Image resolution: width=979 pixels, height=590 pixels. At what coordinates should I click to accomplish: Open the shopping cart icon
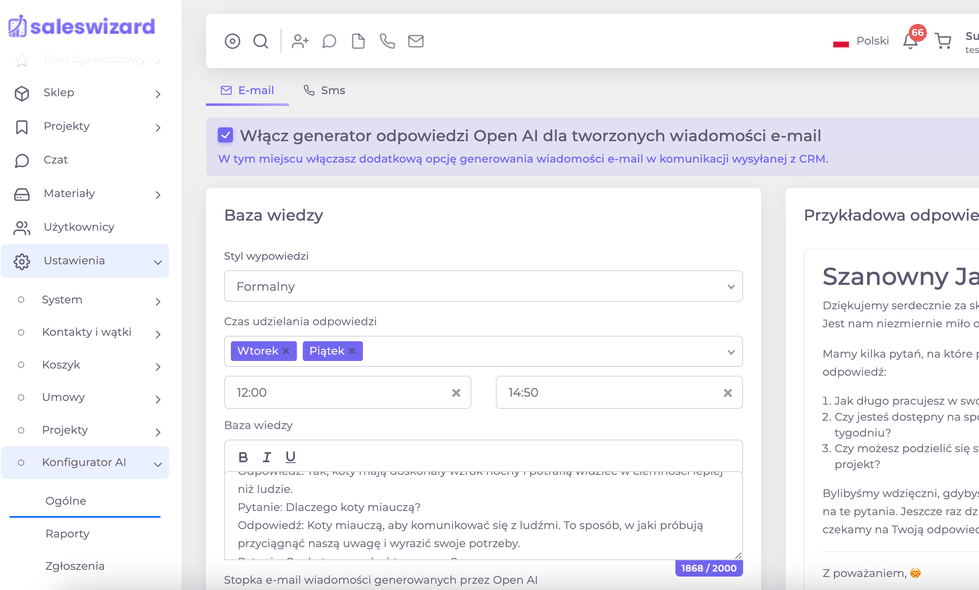943,41
